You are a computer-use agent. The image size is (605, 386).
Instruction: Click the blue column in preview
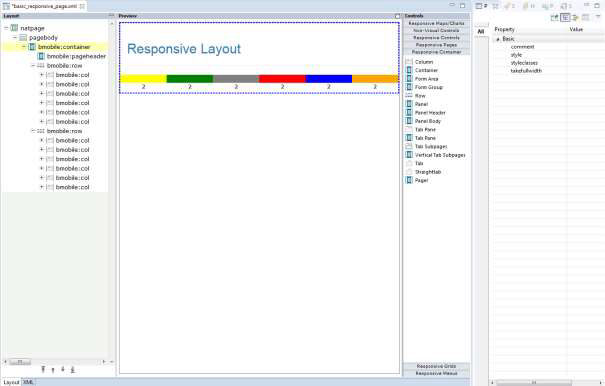328,79
